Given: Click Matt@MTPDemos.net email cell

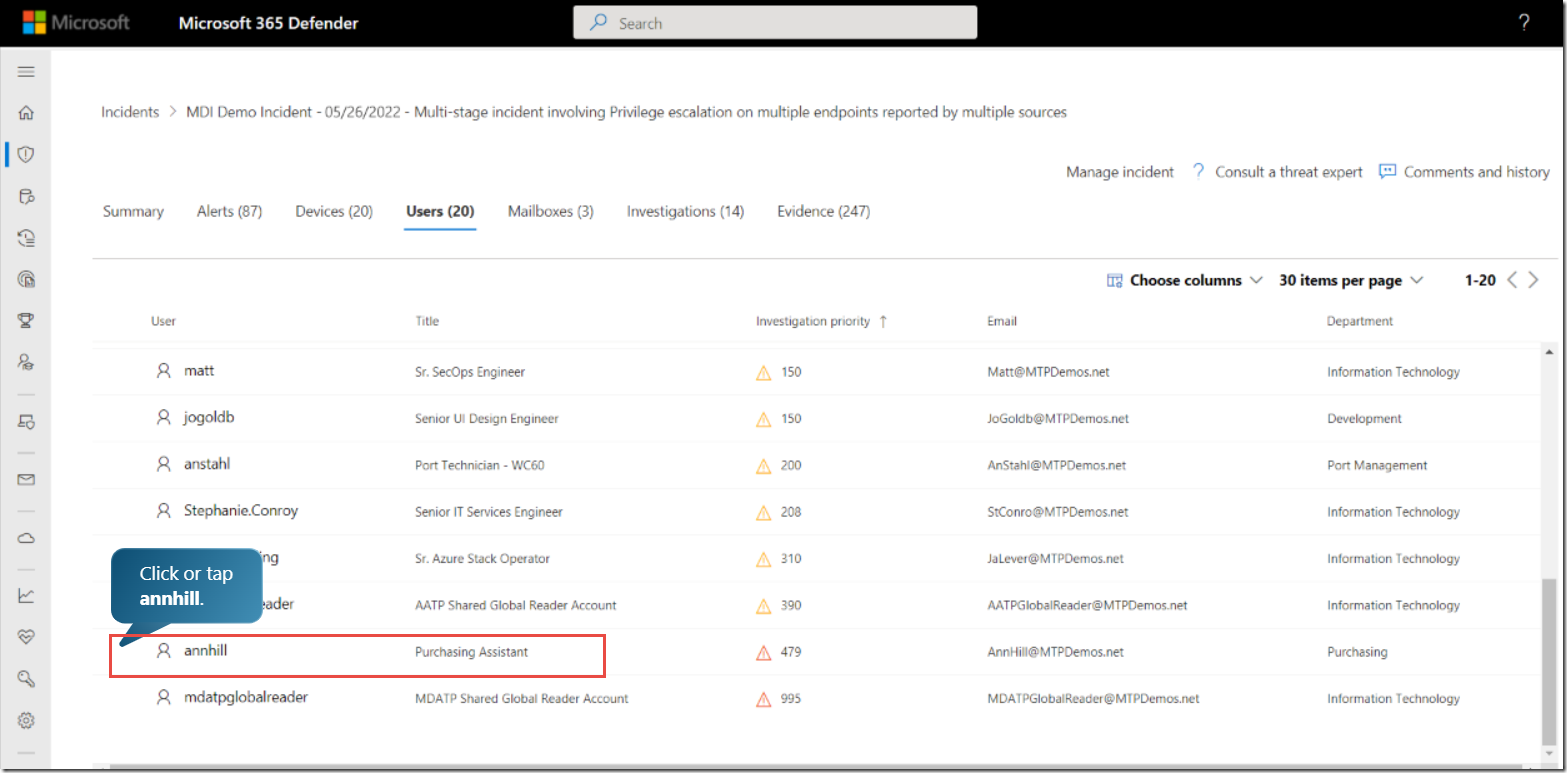Looking at the screenshot, I should (x=1048, y=372).
